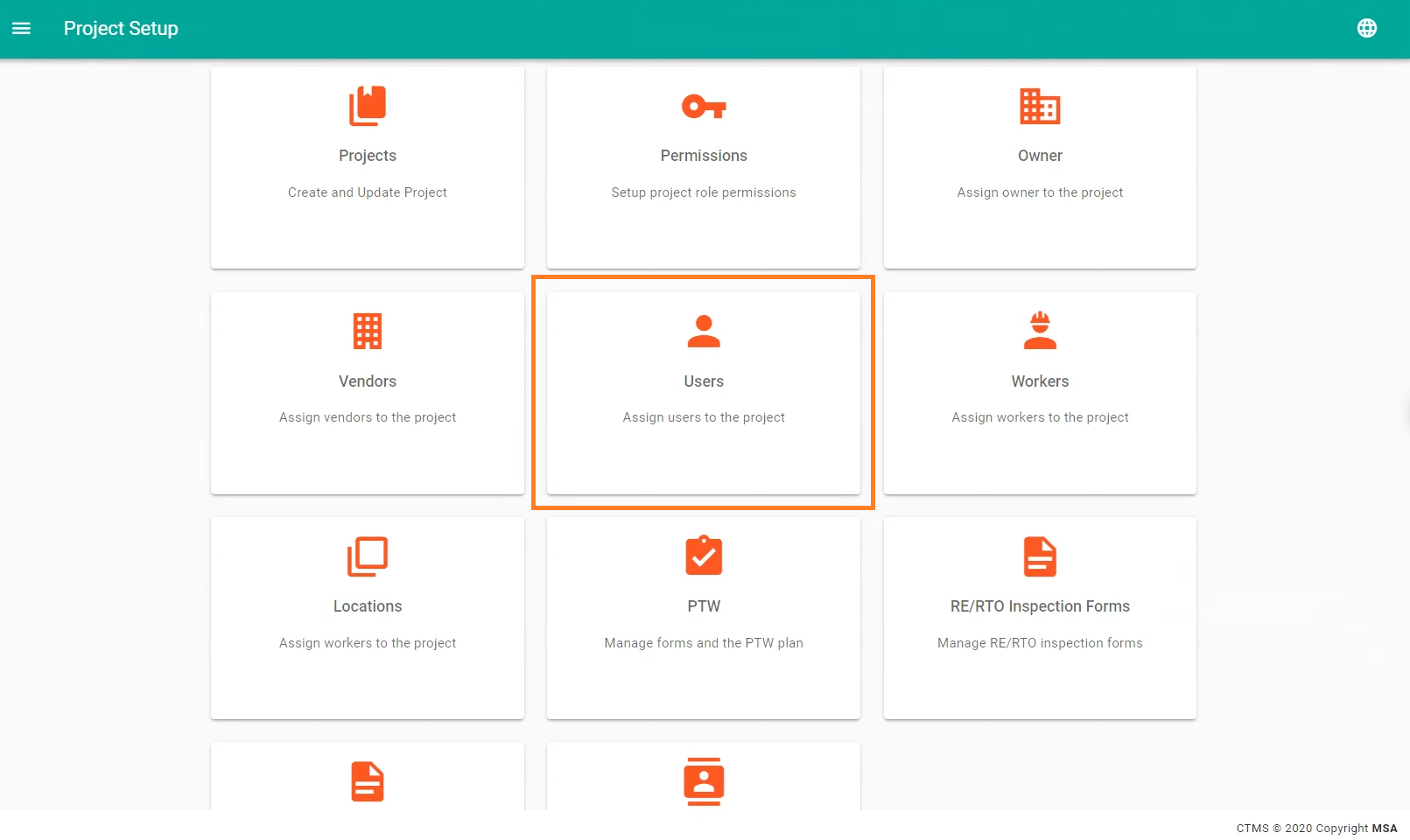Screen dimensions: 1410x840
Task: Click 'Assign users to the project' text
Action: click(x=704, y=417)
